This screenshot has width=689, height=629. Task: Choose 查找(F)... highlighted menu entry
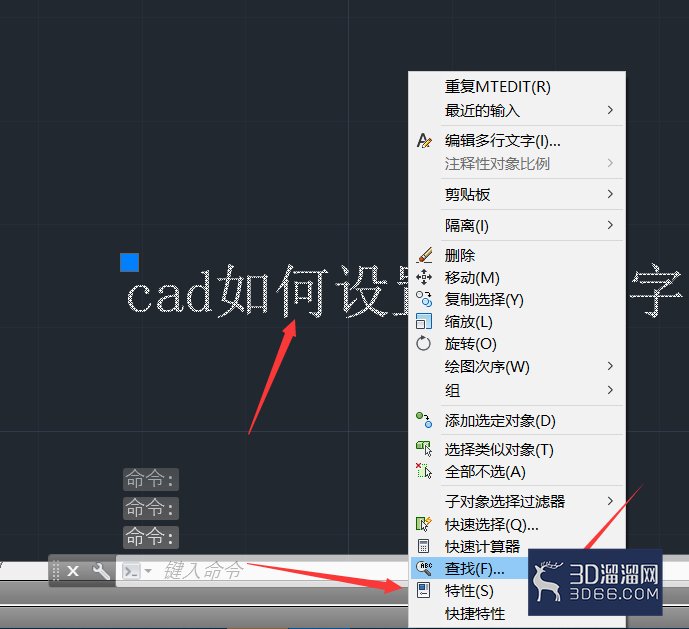pos(469,568)
